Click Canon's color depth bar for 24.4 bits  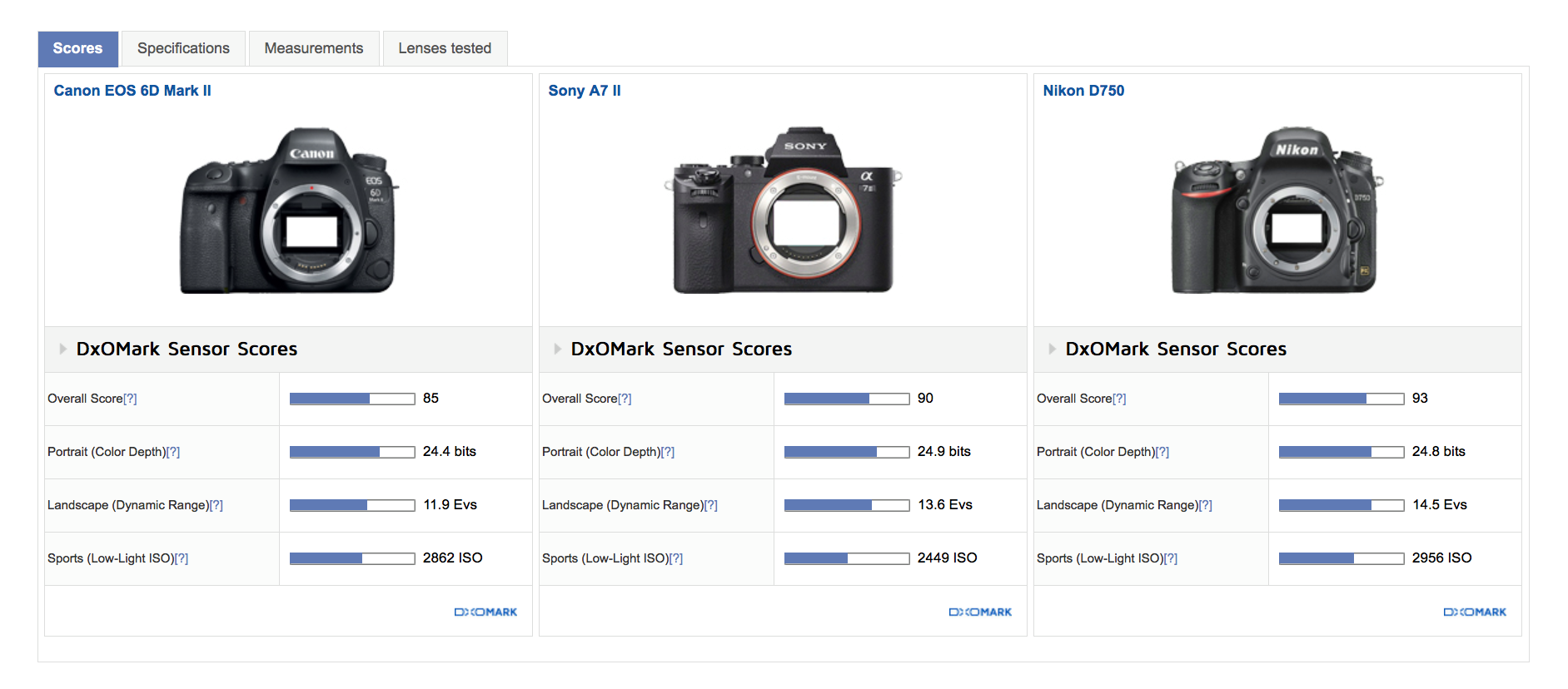pos(352,452)
